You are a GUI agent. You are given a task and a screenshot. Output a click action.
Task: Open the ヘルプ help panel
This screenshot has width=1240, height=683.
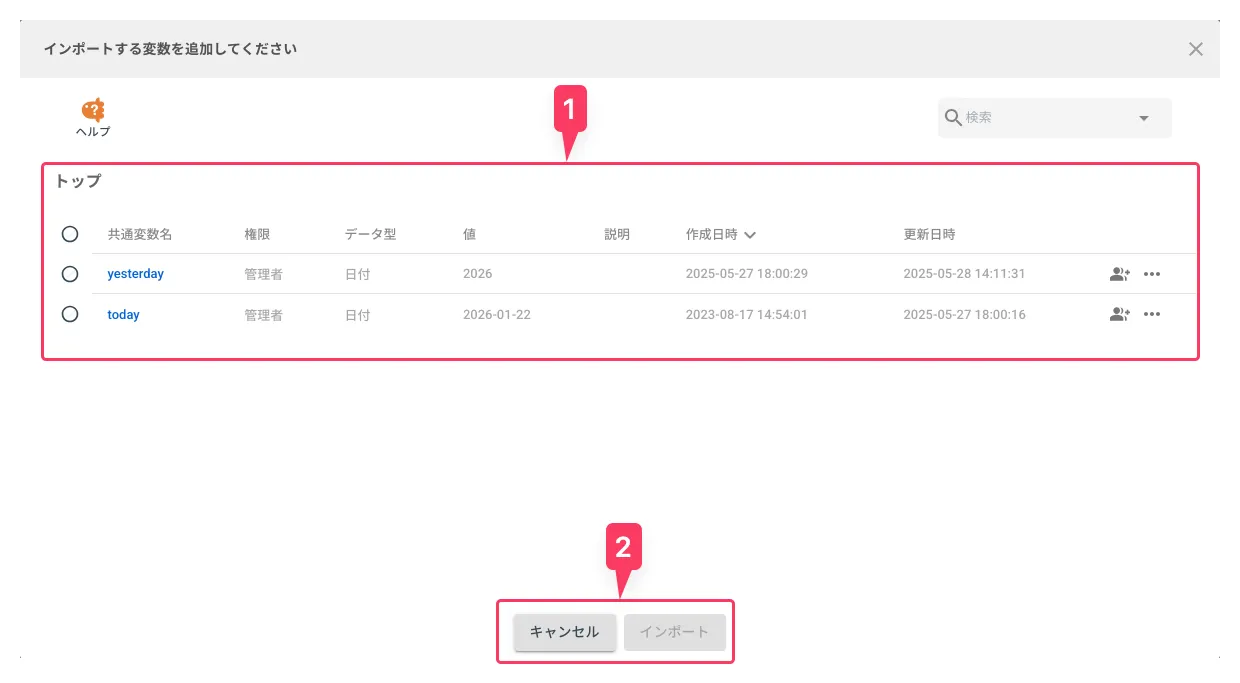92,117
